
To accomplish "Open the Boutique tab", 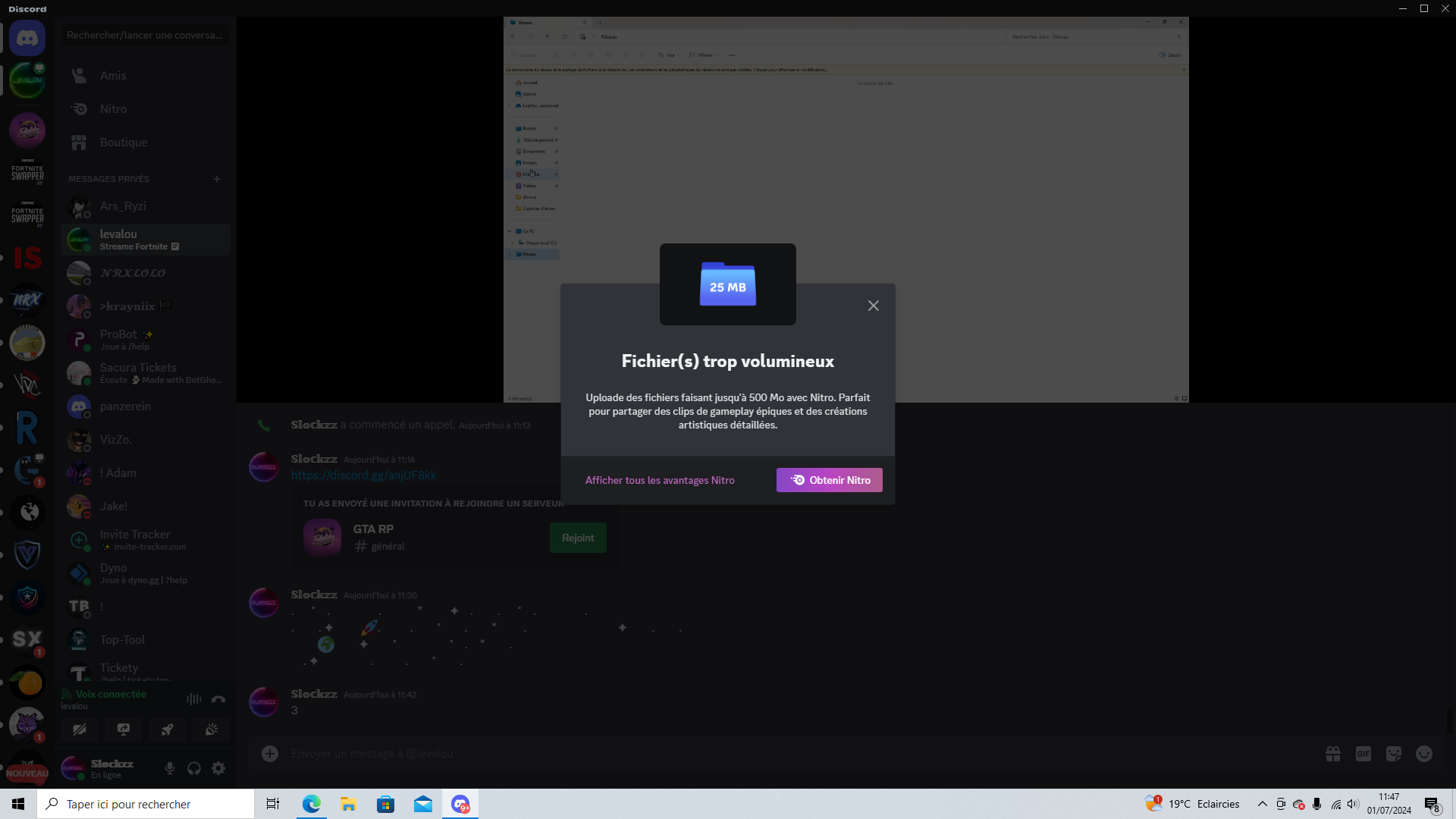I will coord(146,143).
